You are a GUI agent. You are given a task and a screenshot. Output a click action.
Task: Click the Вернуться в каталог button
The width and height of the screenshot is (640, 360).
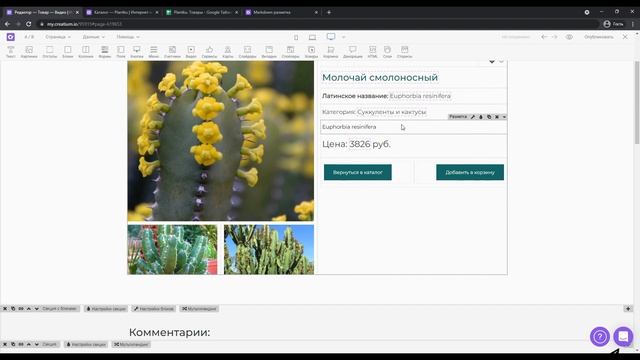pyautogui.click(x=358, y=172)
